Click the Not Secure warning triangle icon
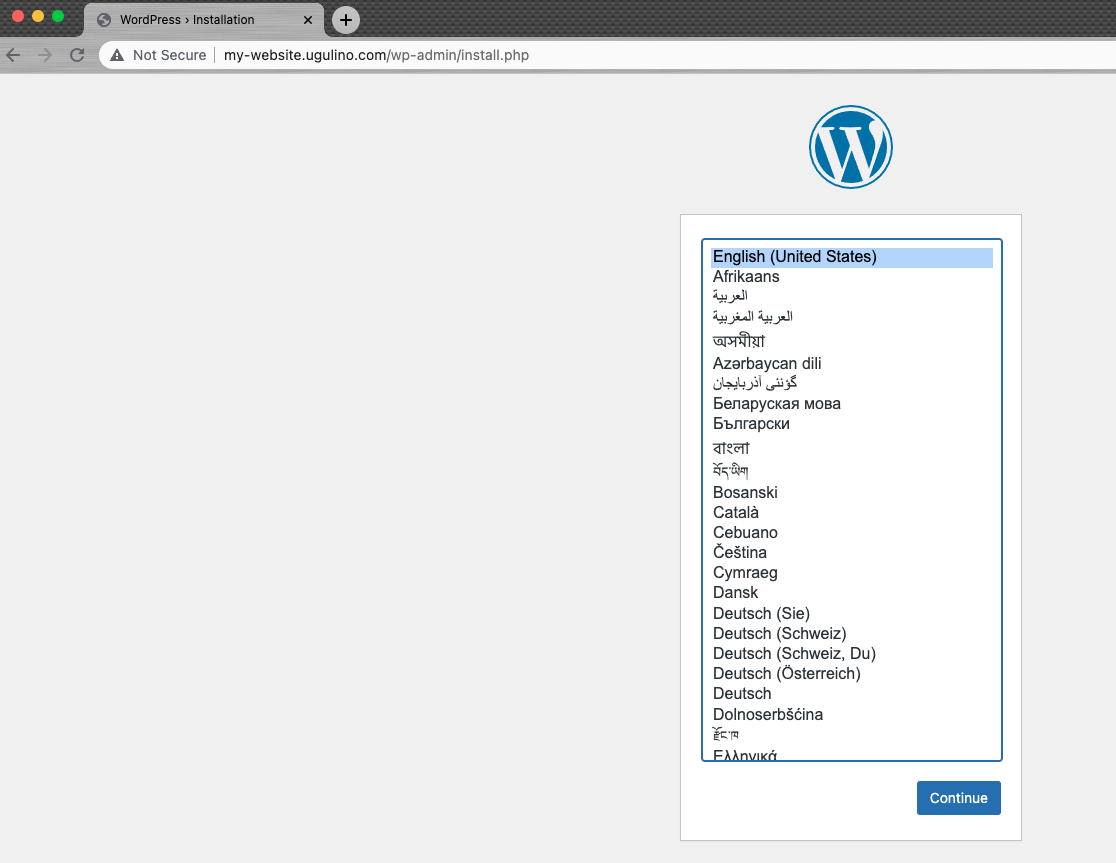Screen dimensions: 1116x863 (117, 55)
